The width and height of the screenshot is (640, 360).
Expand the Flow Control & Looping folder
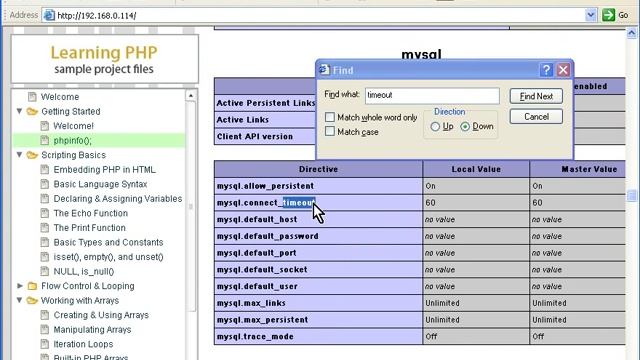(20, 286)
